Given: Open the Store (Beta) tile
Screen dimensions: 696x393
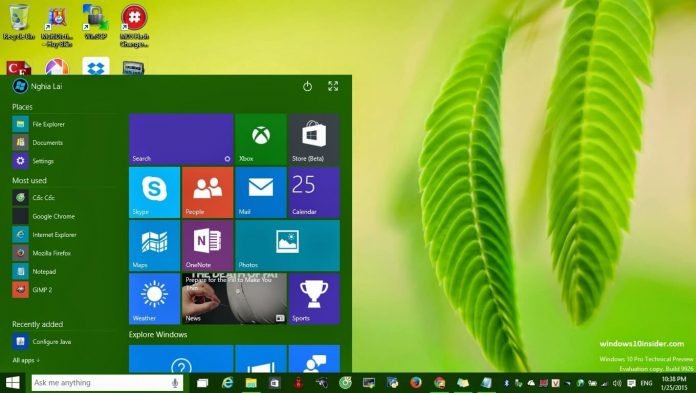Looking at the screenshot, I should [x=314, y=139].
